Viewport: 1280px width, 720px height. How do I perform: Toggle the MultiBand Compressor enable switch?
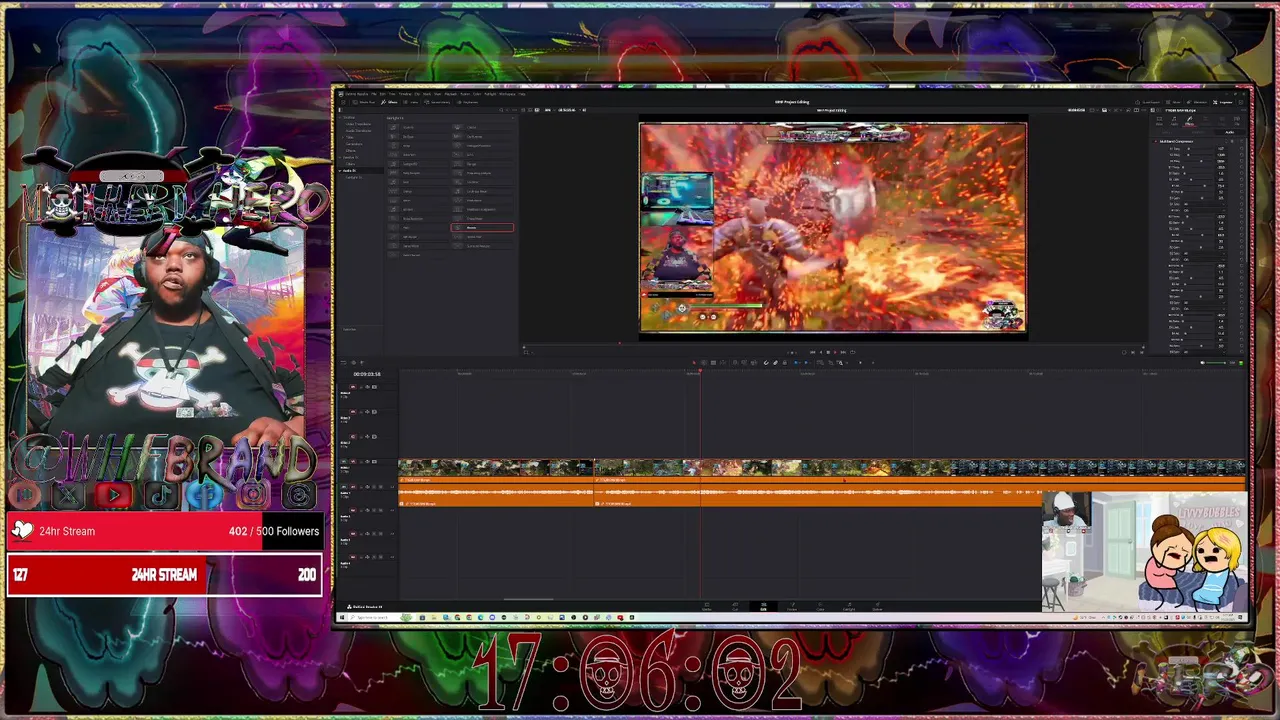pos(1156,141)
